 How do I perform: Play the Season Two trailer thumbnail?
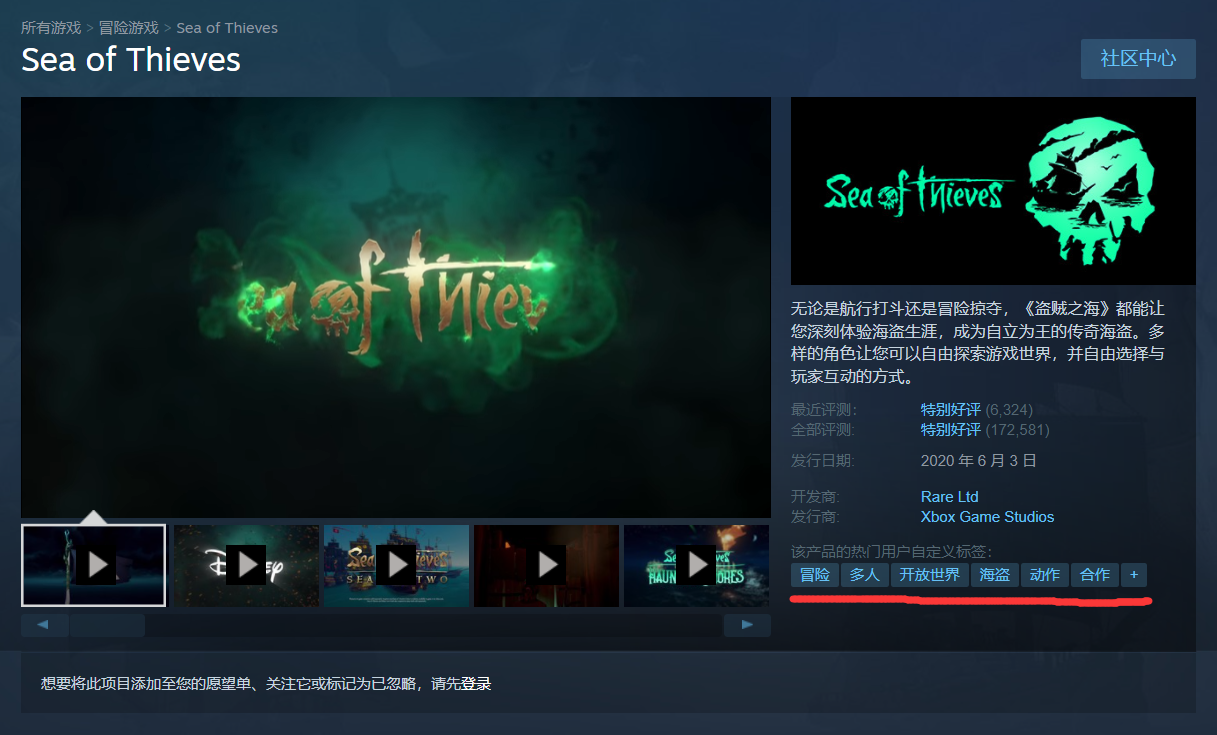(x=396, y=565)
